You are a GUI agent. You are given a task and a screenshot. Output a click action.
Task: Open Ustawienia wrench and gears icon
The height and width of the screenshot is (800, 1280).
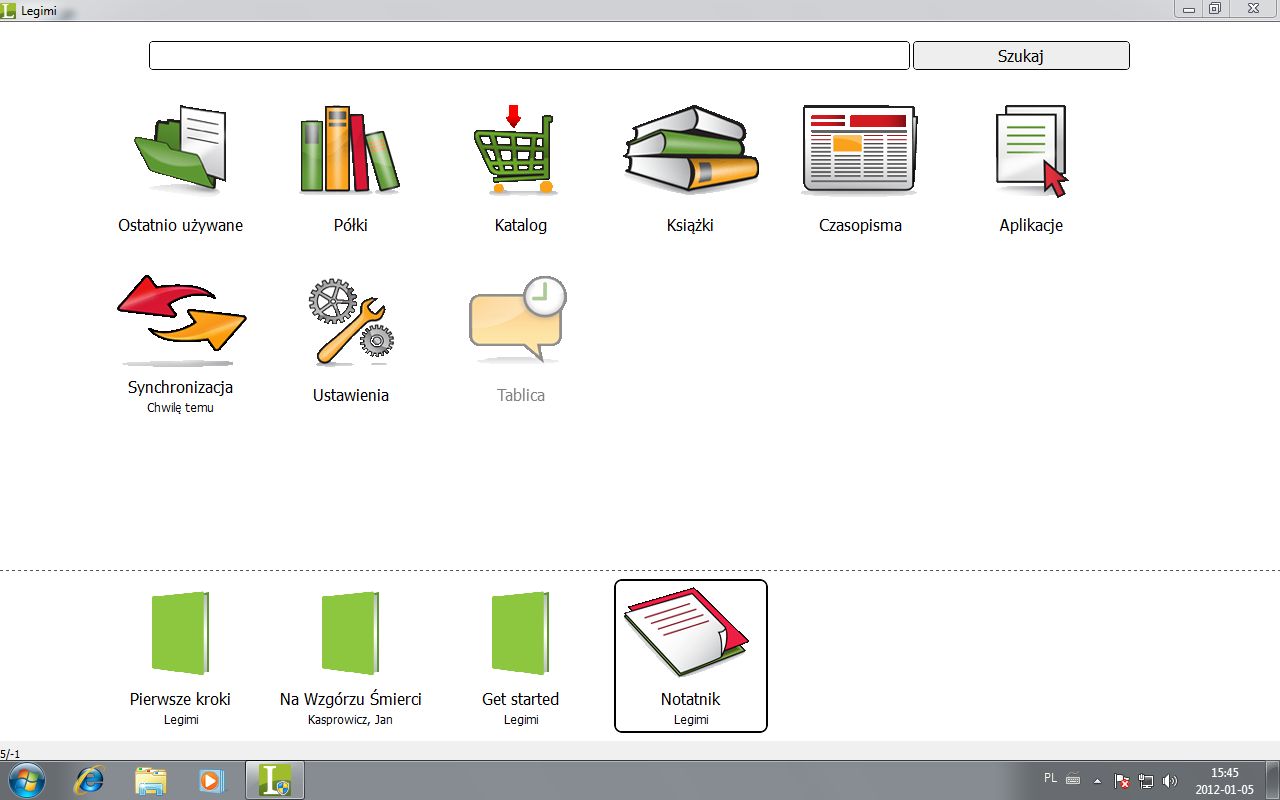pyautogui.click(x=351, y=322)
